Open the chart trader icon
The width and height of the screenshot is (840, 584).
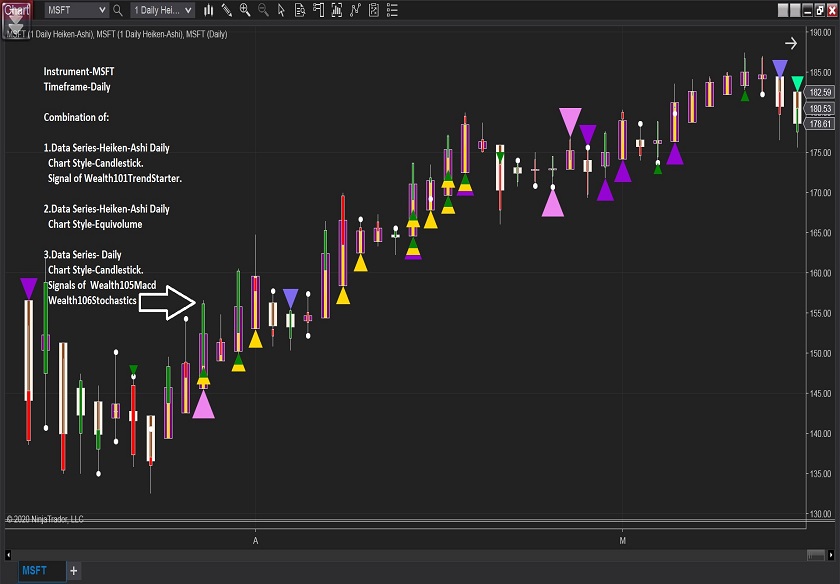(x=317, y=10)
